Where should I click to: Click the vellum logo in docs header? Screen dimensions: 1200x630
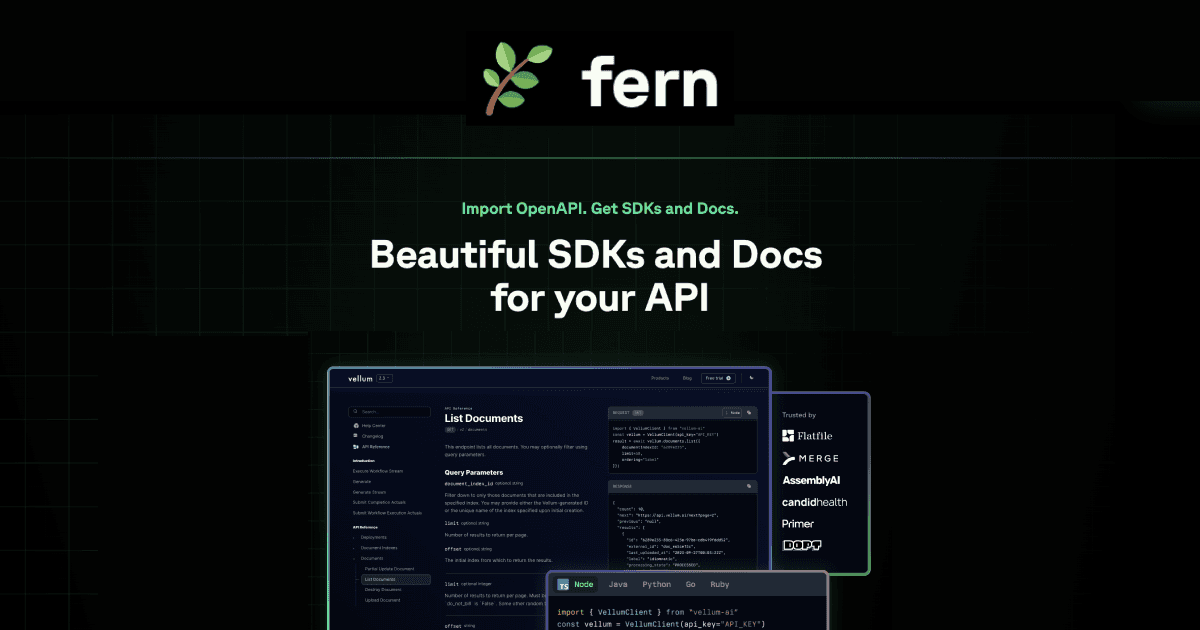360,379
